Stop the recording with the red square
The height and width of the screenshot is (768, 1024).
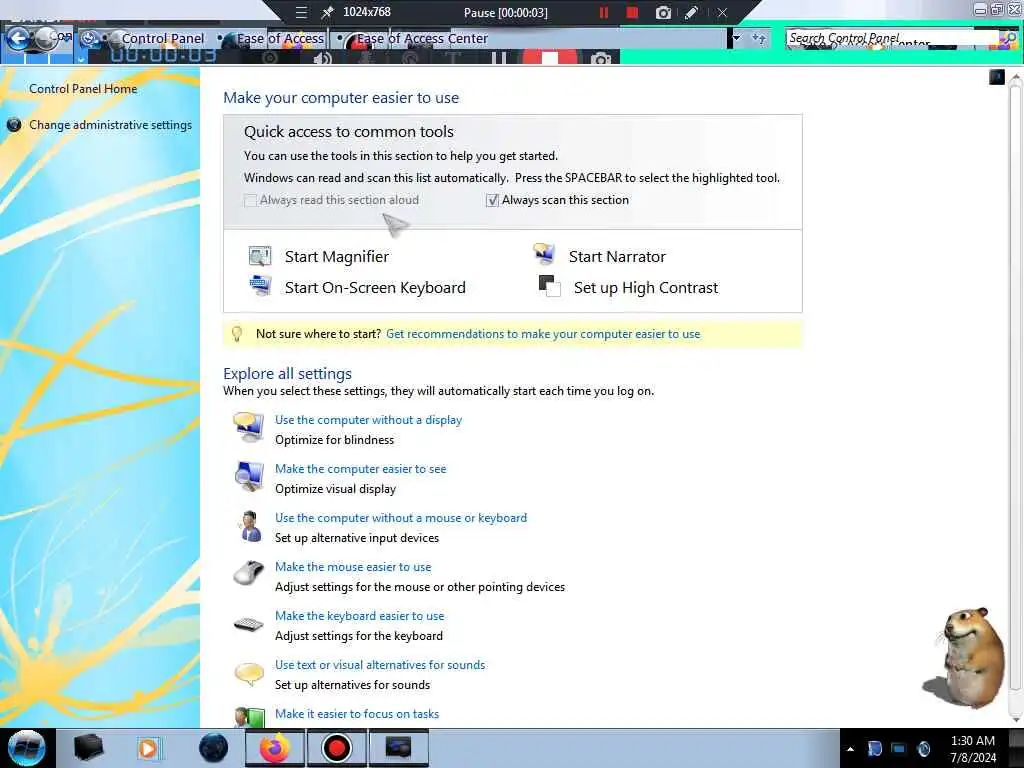(632, 12)
